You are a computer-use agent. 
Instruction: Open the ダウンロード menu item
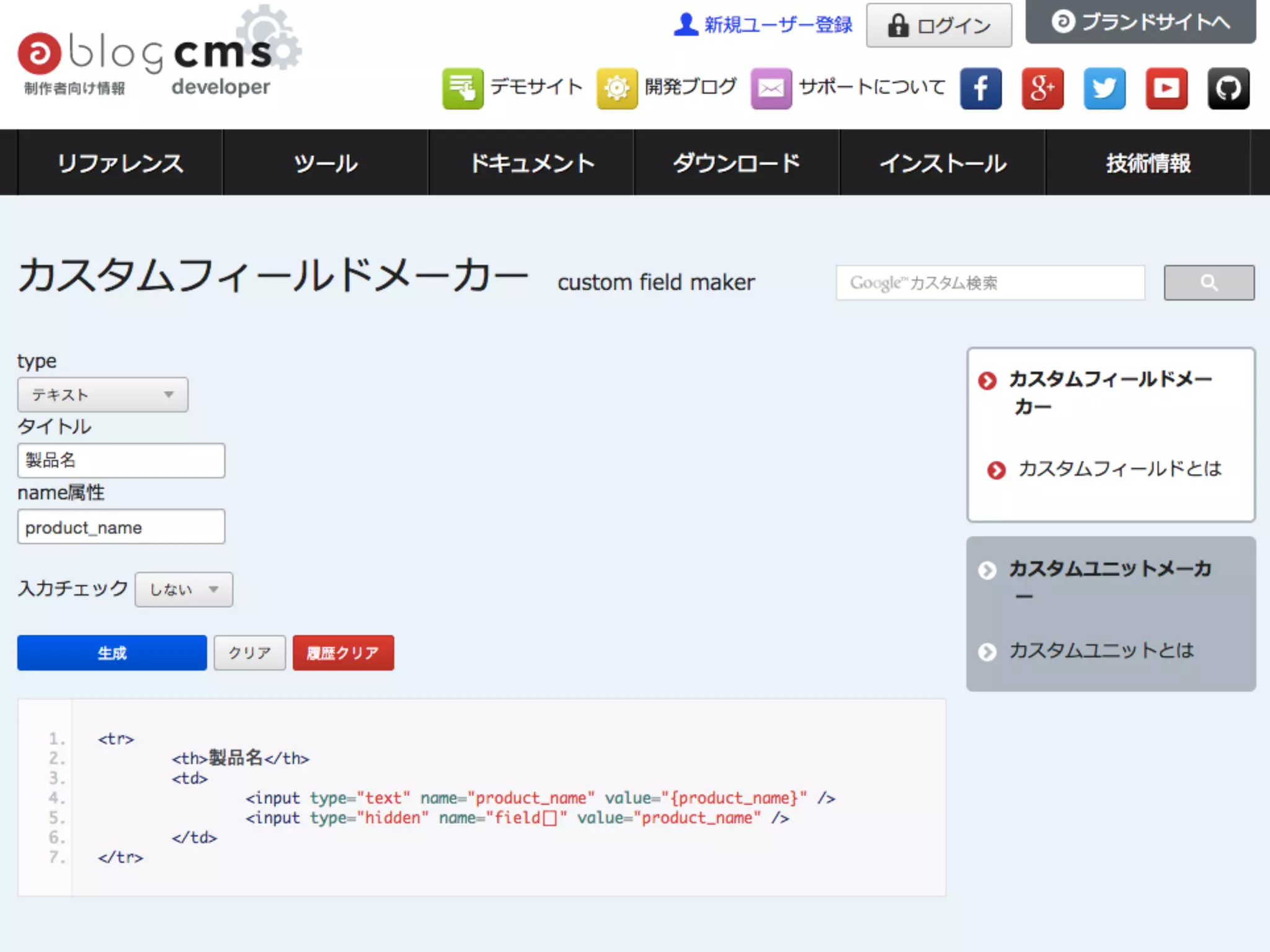[x=737, y=163]
